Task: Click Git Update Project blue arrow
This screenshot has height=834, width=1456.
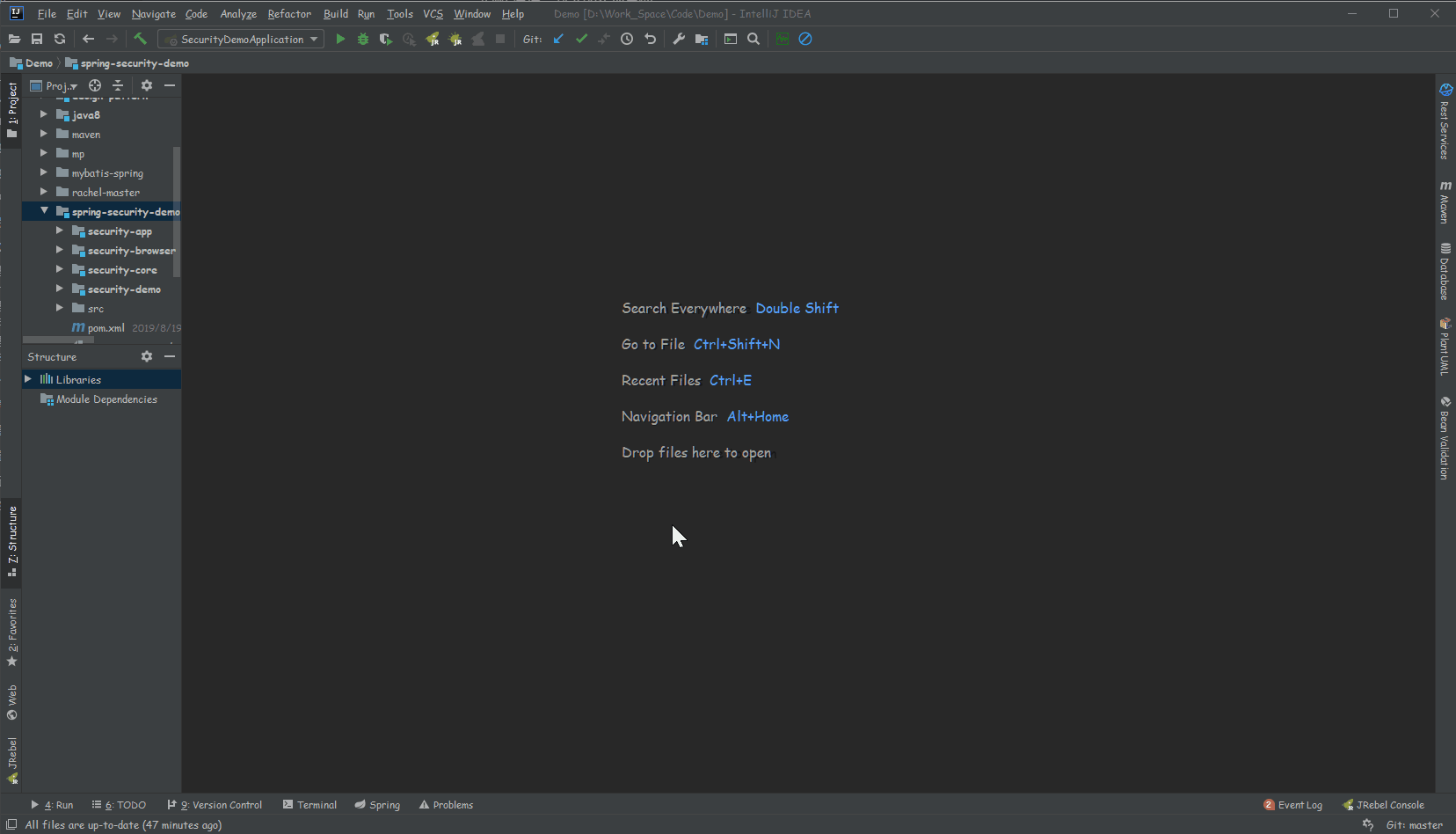Action: click(x=558, y=39)
